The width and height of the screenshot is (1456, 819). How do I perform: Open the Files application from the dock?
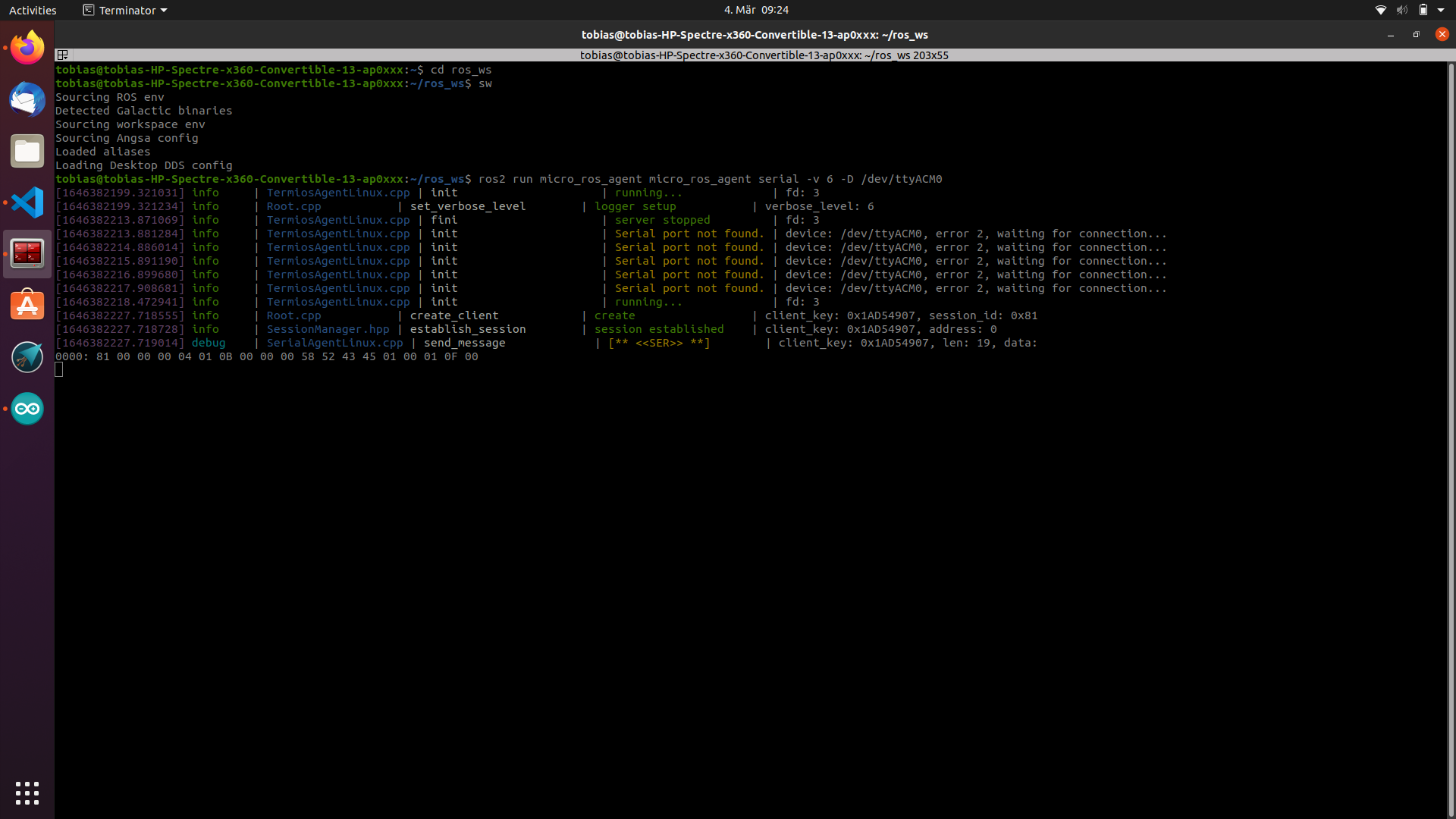[x=27, y=151]
